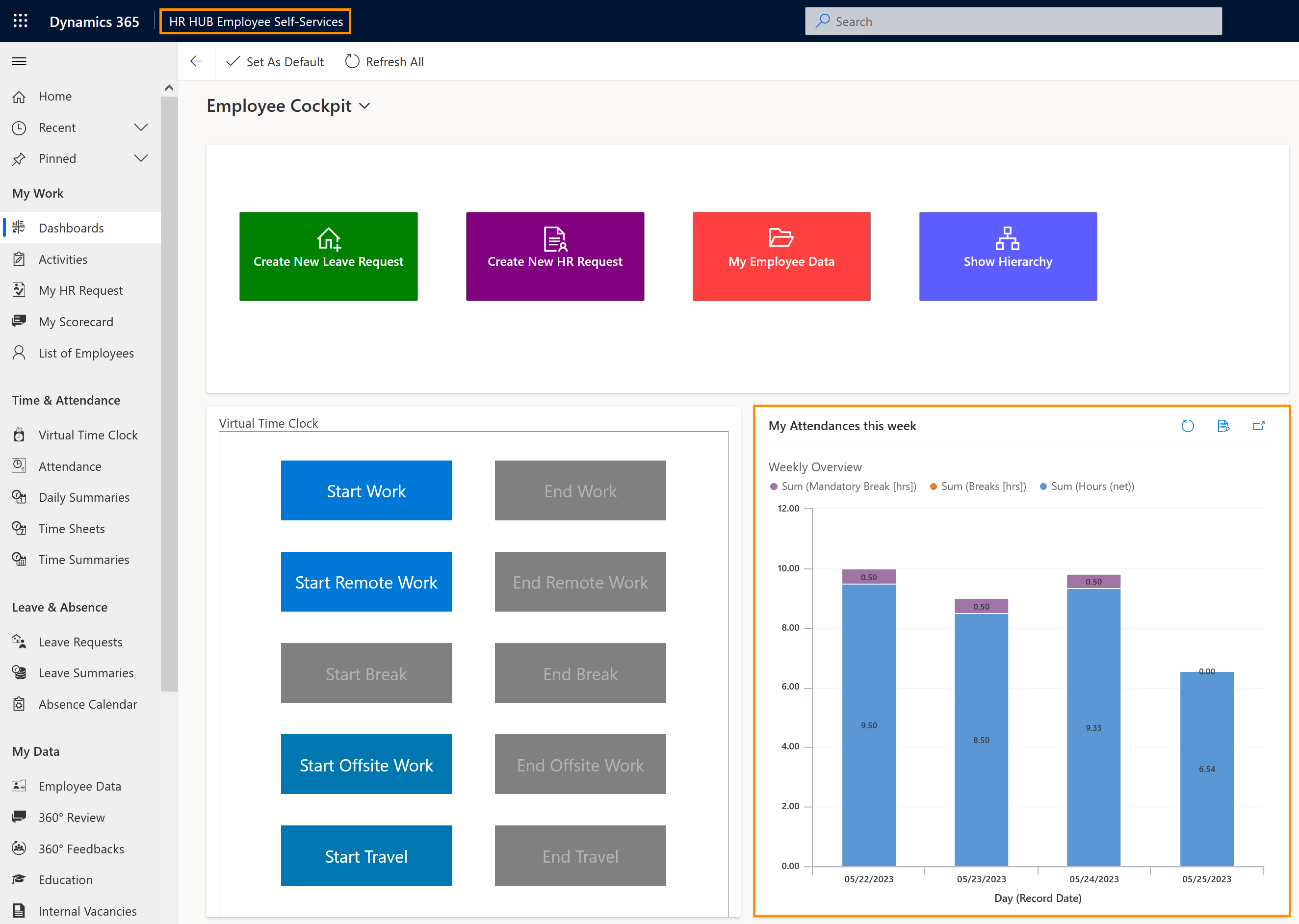This screenshot has height=924, width=1299.
Task: Toggle the Mandatory Break legend swatch
Action: (774, 487)
